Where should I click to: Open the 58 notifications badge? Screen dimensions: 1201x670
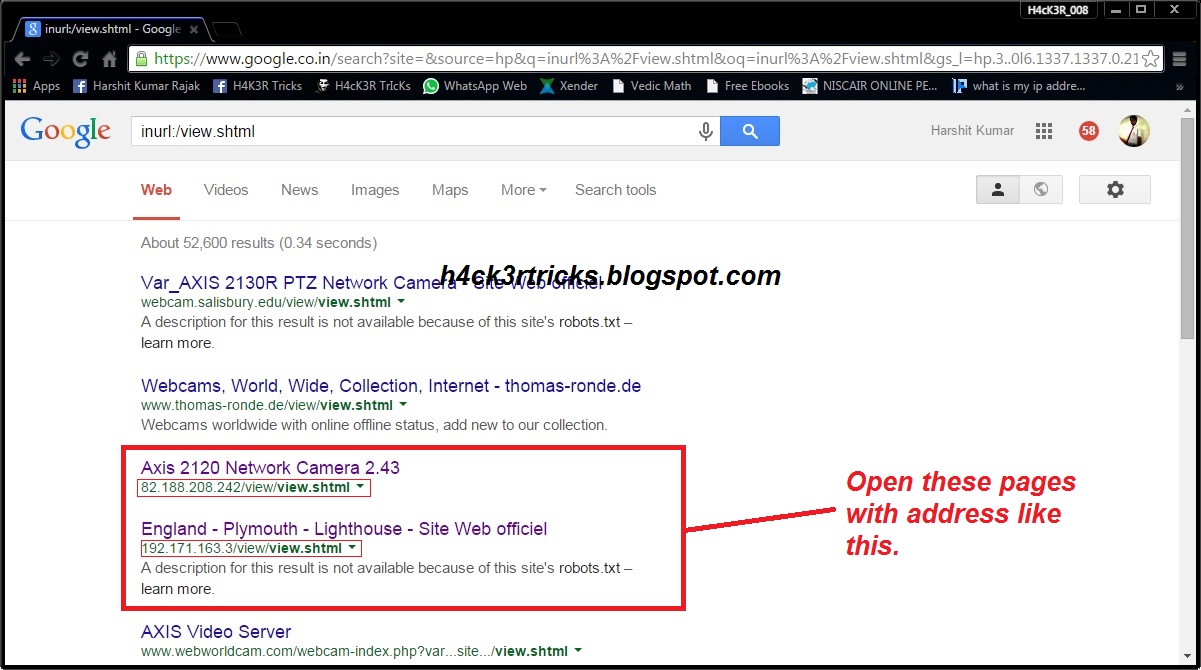point(1089,131)
